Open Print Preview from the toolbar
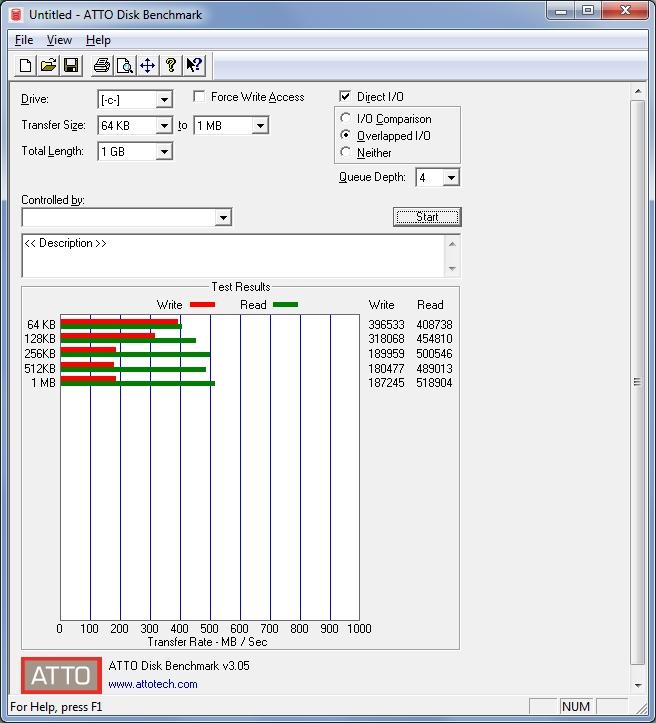This screenshot has height=723, width=656. (x=124, y=66)
